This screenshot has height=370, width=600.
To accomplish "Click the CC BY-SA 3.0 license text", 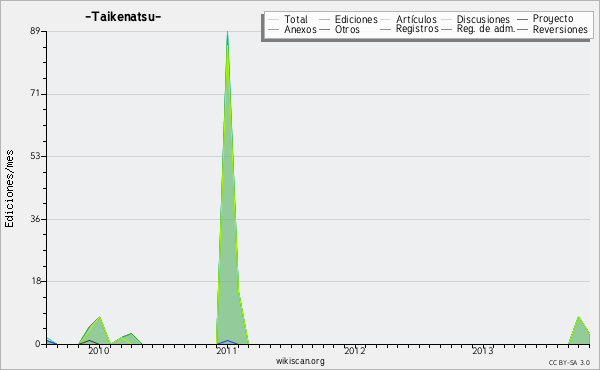I will point(569,363).
